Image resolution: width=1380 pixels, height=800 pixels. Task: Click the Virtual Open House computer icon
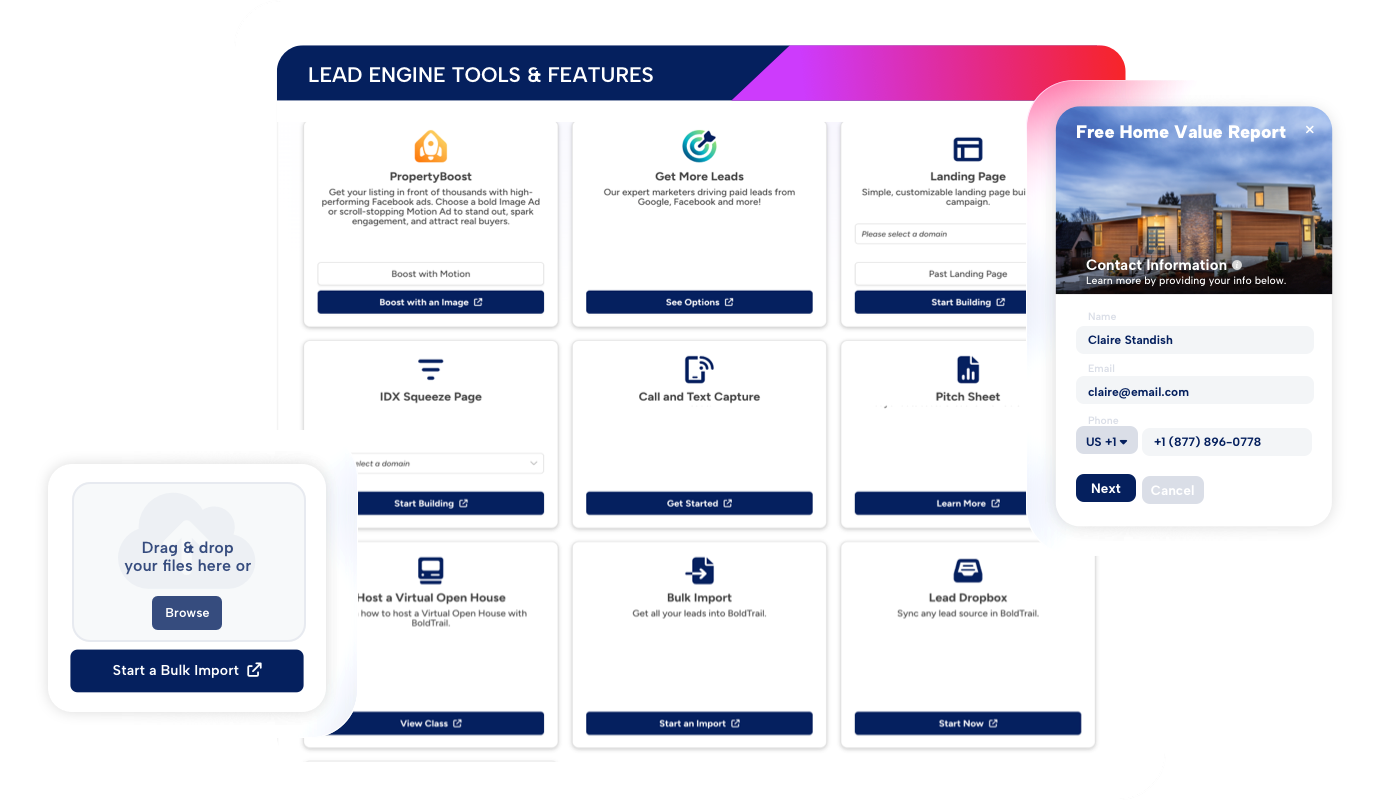point(430,570)
